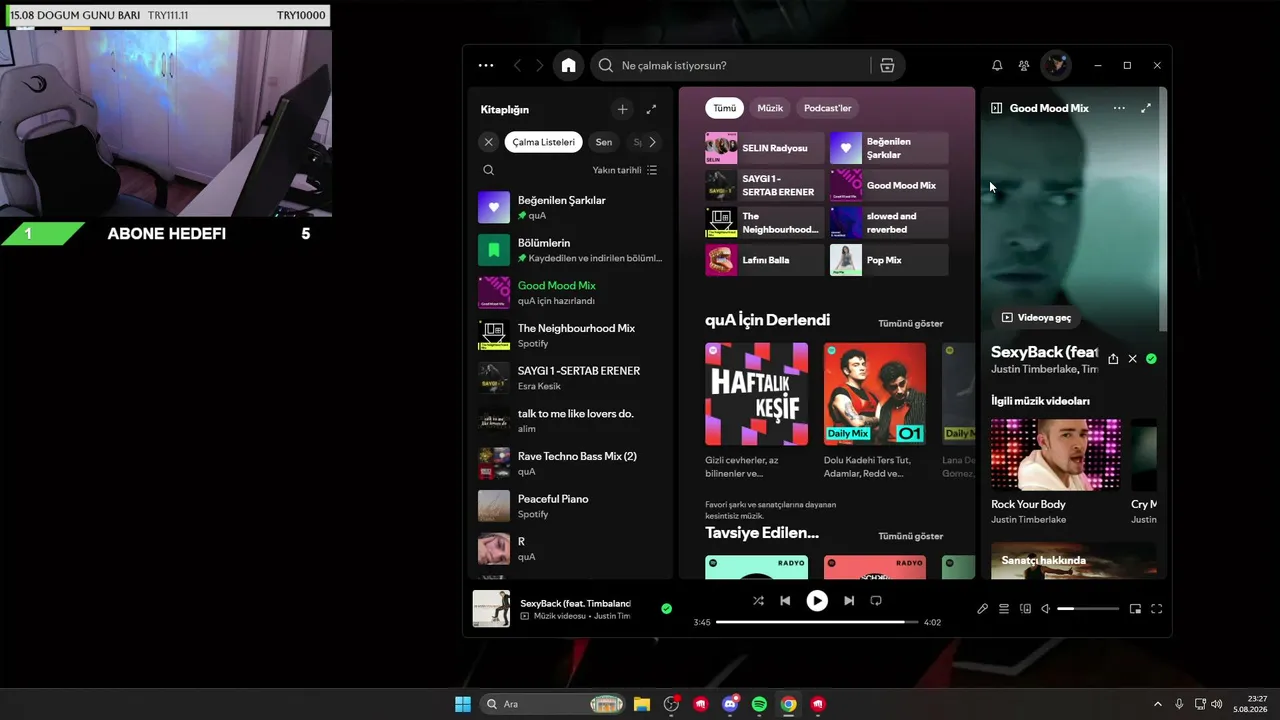Toggle liked status in the player bar
Image resolution: width=1280 pixels, height=720 pixels.
(x=666, y=608)
